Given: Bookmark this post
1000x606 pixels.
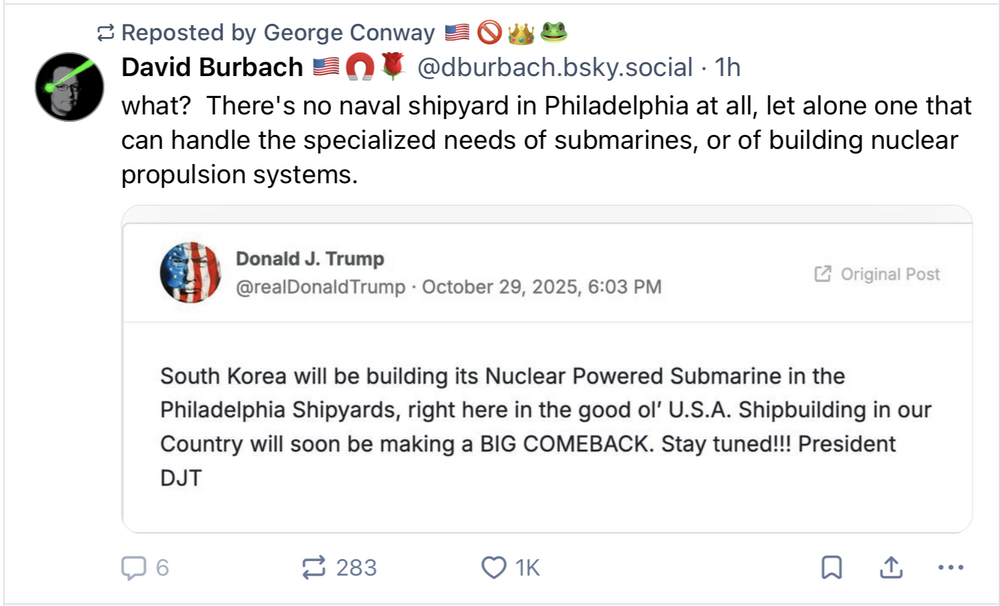Looking at the screenshot, I should click(x=831, y=568).
